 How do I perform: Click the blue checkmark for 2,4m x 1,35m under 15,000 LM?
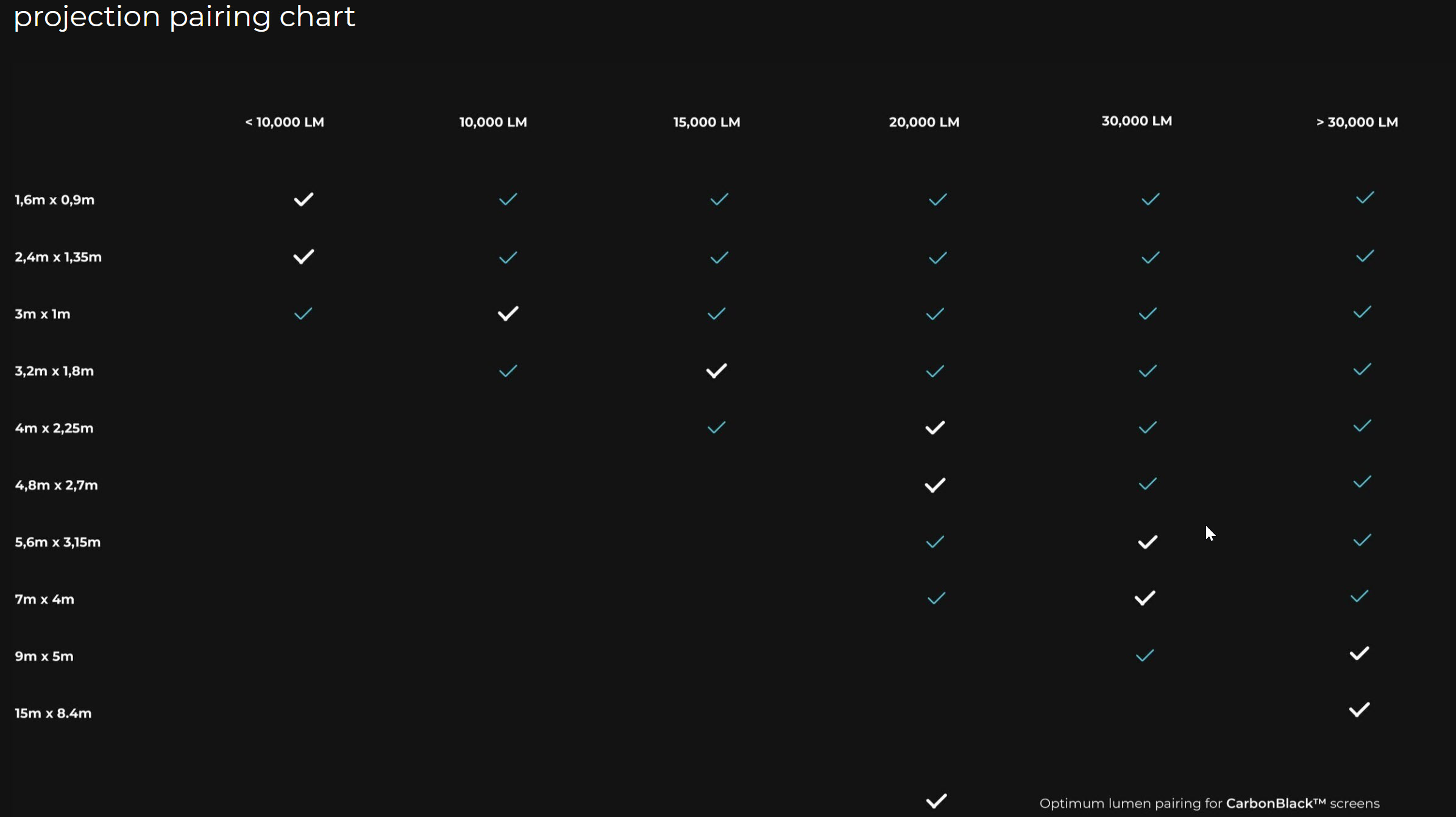pyautogui.click(x=719, y=257)
